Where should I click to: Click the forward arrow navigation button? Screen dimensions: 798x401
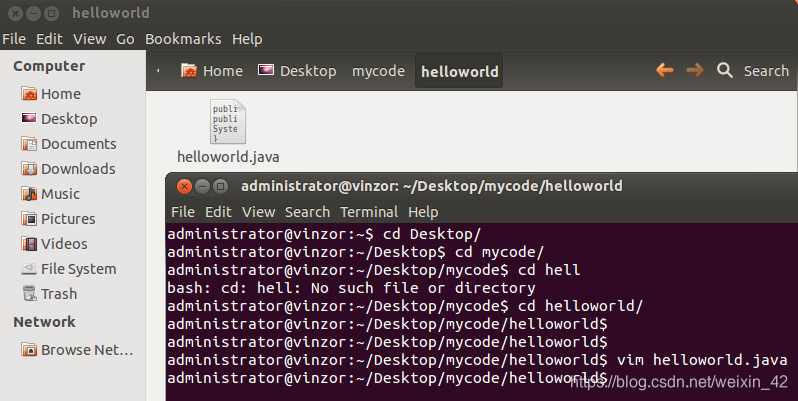(x=695, y=70)
